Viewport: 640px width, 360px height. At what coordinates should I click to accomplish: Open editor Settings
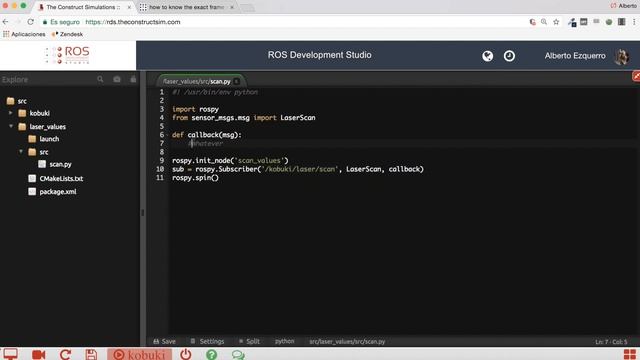point(207,341)
